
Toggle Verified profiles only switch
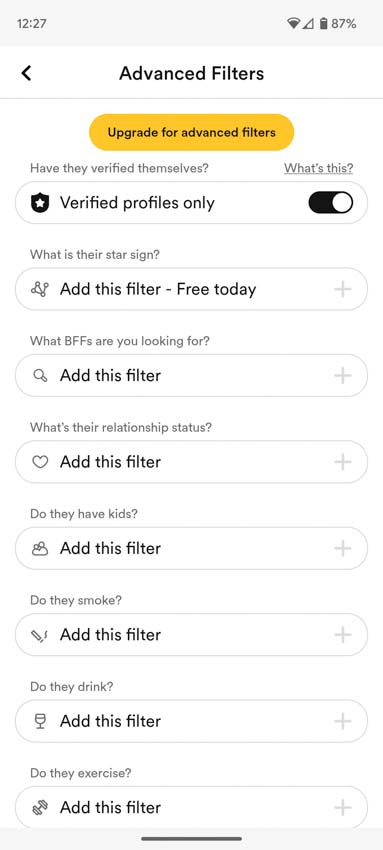330,203
